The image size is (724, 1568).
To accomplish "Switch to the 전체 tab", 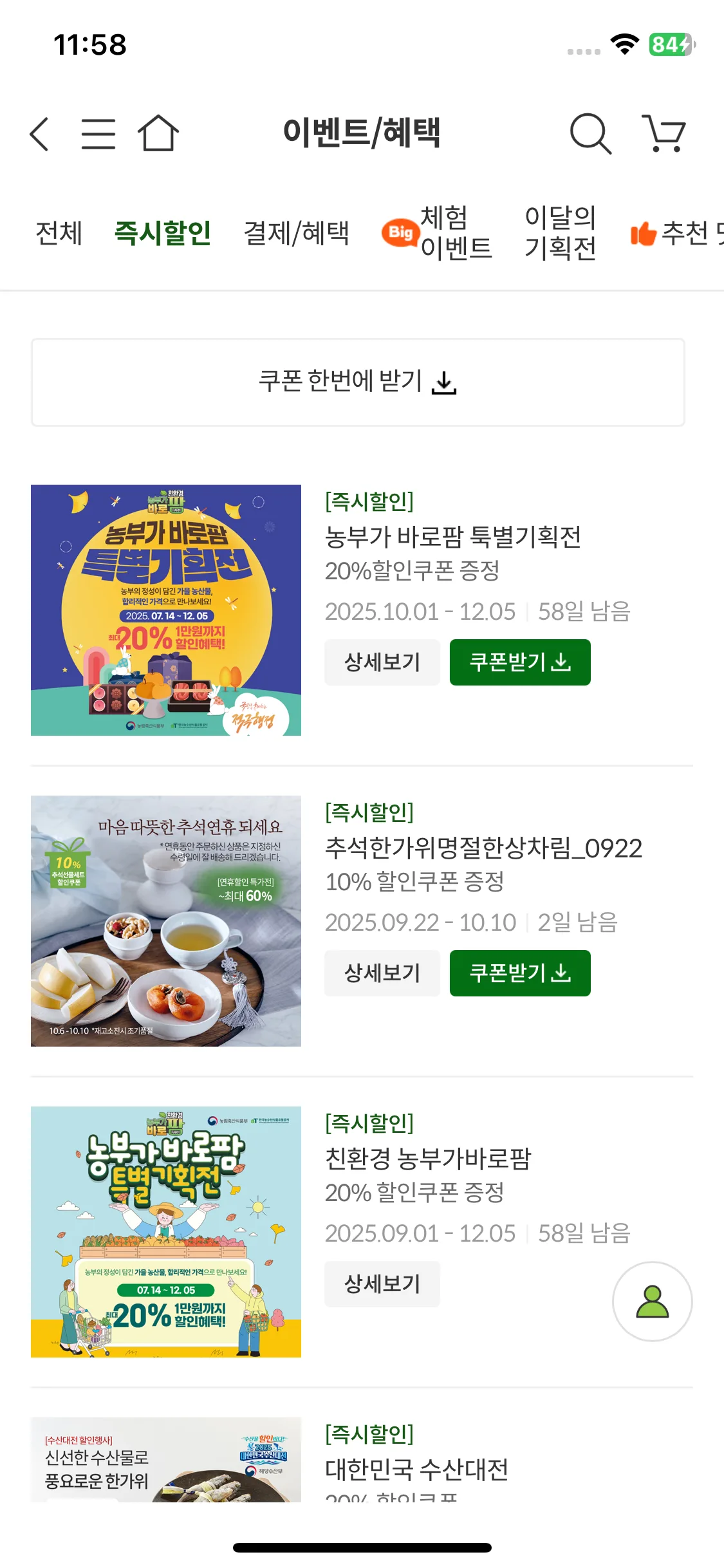I will (x=59, y=233).
